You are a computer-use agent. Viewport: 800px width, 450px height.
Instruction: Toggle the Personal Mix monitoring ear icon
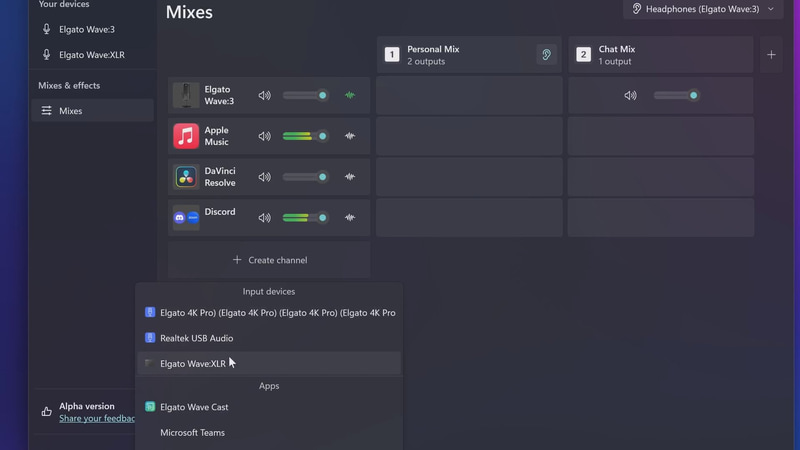click(546, 55)
